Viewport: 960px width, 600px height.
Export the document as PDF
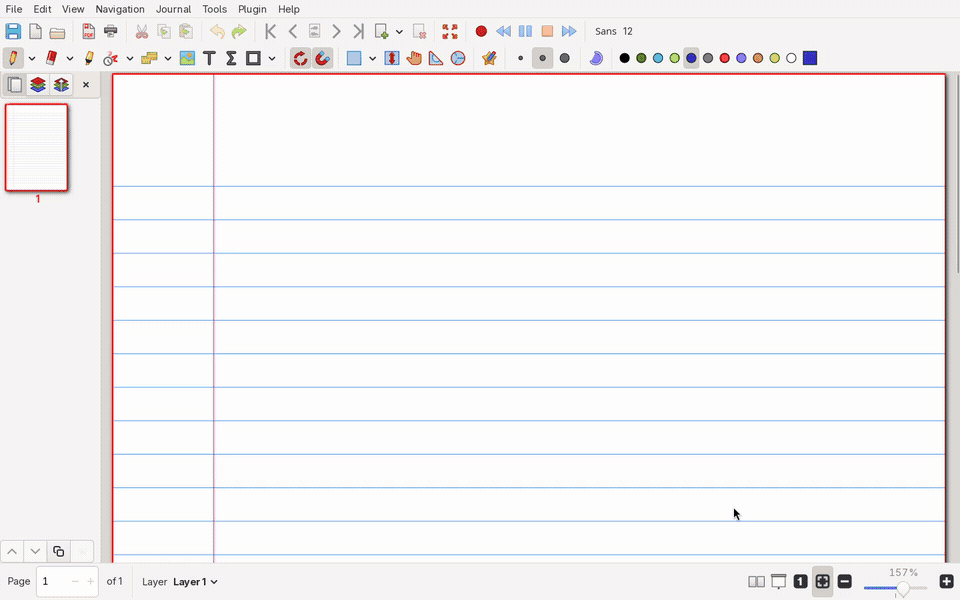(x=89, y=31)
